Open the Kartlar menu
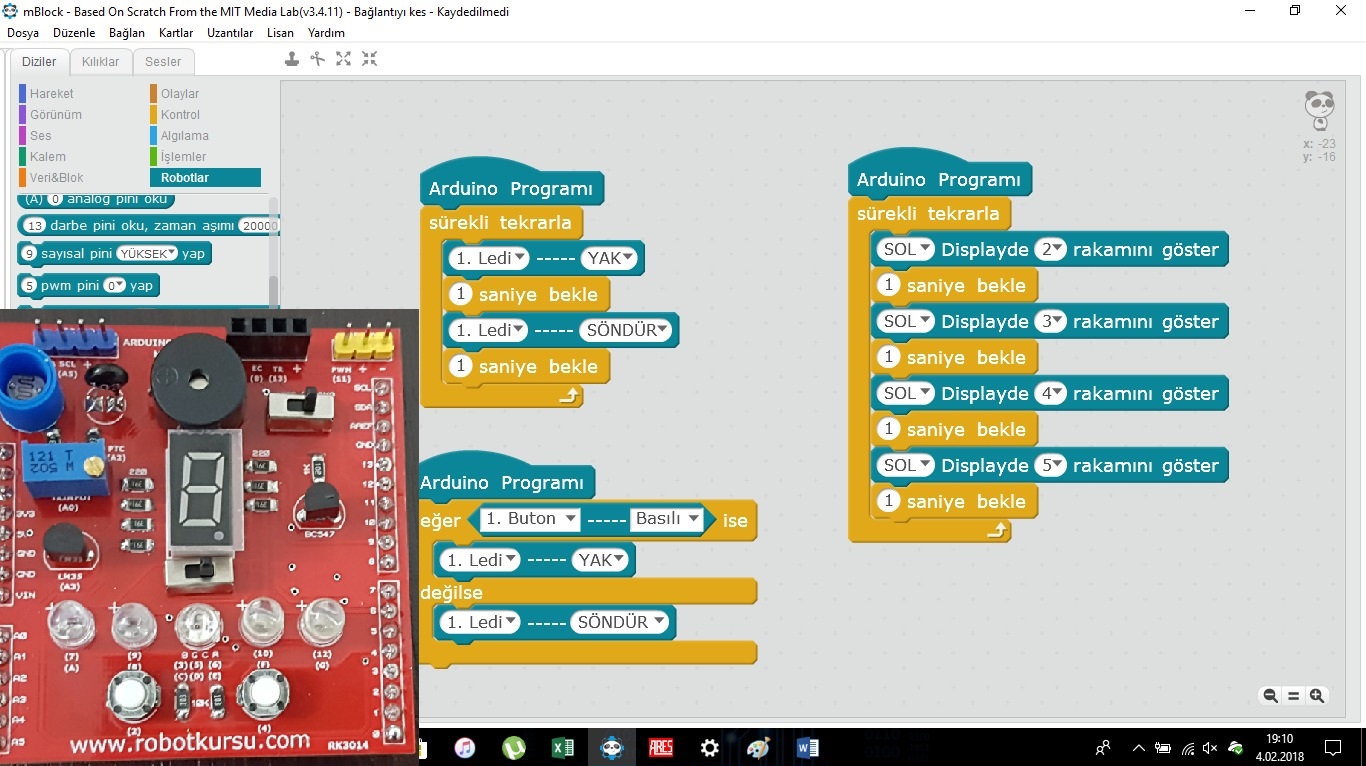The width and height of the screenshot is (1366, 766). pyautogui.click(x=176, y=33)
